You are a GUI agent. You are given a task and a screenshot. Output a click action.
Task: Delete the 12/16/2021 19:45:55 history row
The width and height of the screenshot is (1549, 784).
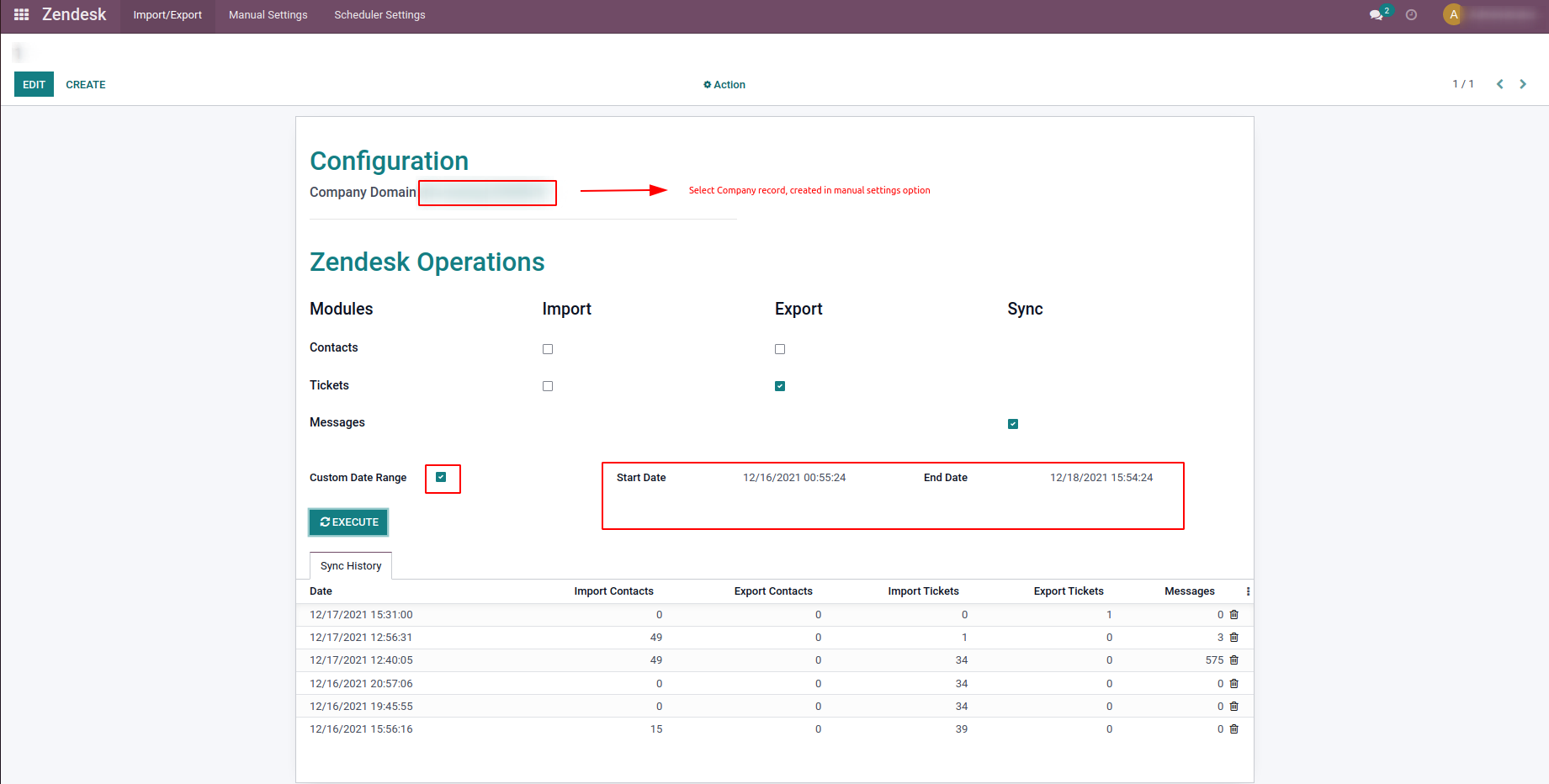1234,707
